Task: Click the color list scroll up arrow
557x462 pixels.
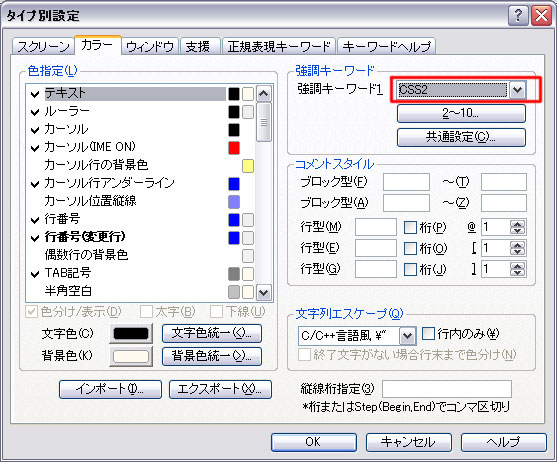Action: click(264, 94)
